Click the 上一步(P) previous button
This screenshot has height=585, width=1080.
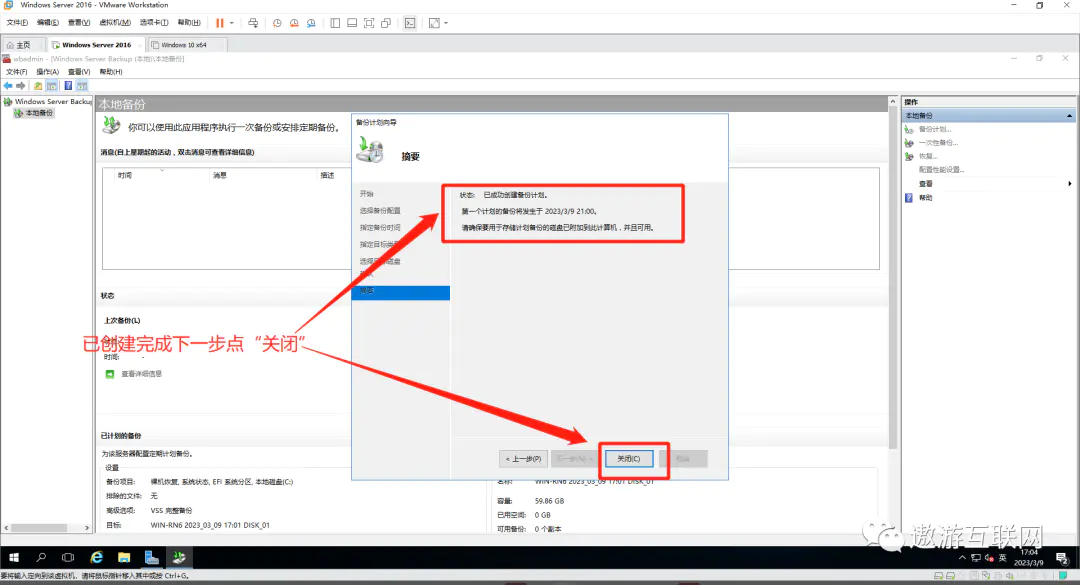tap(523, 459)
